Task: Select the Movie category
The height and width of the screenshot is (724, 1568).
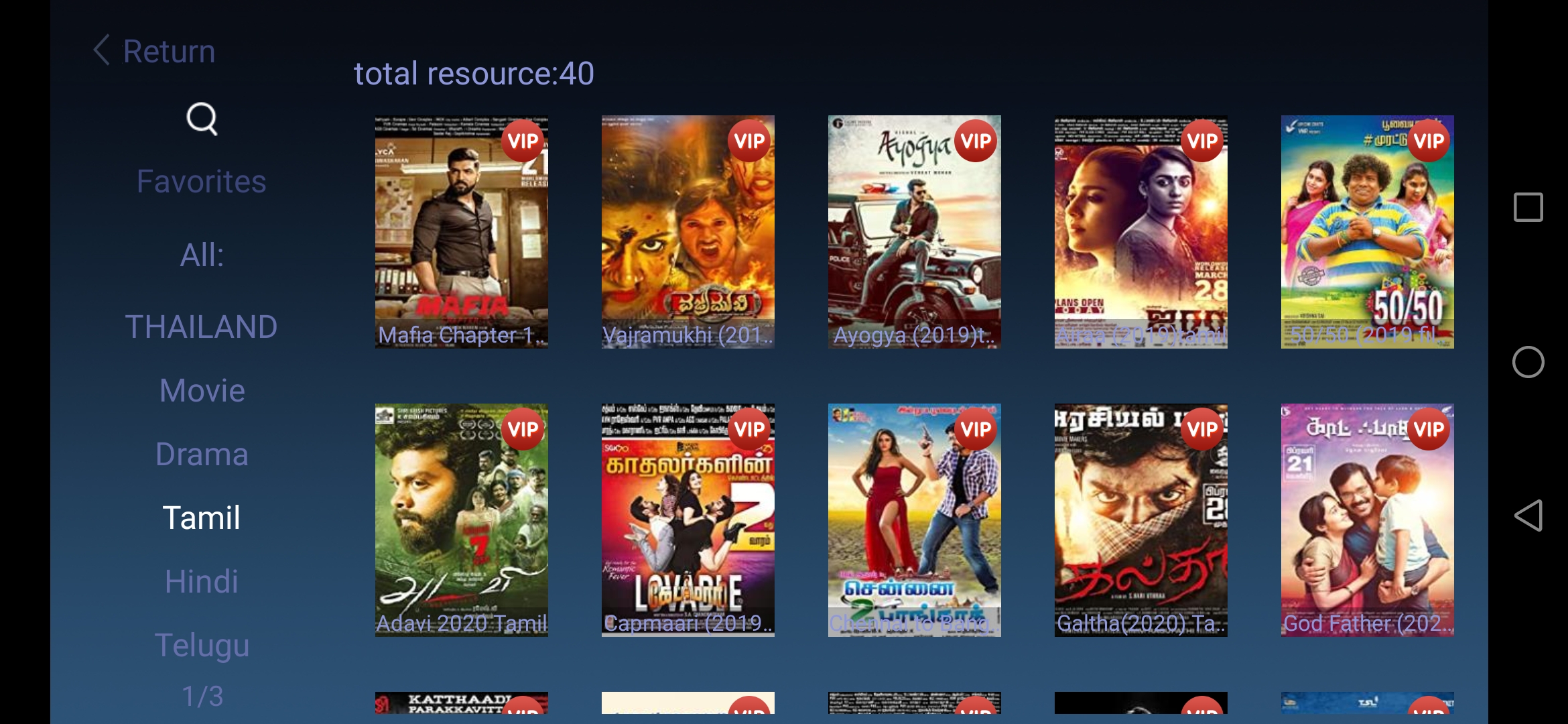Action: click(202, 391)
